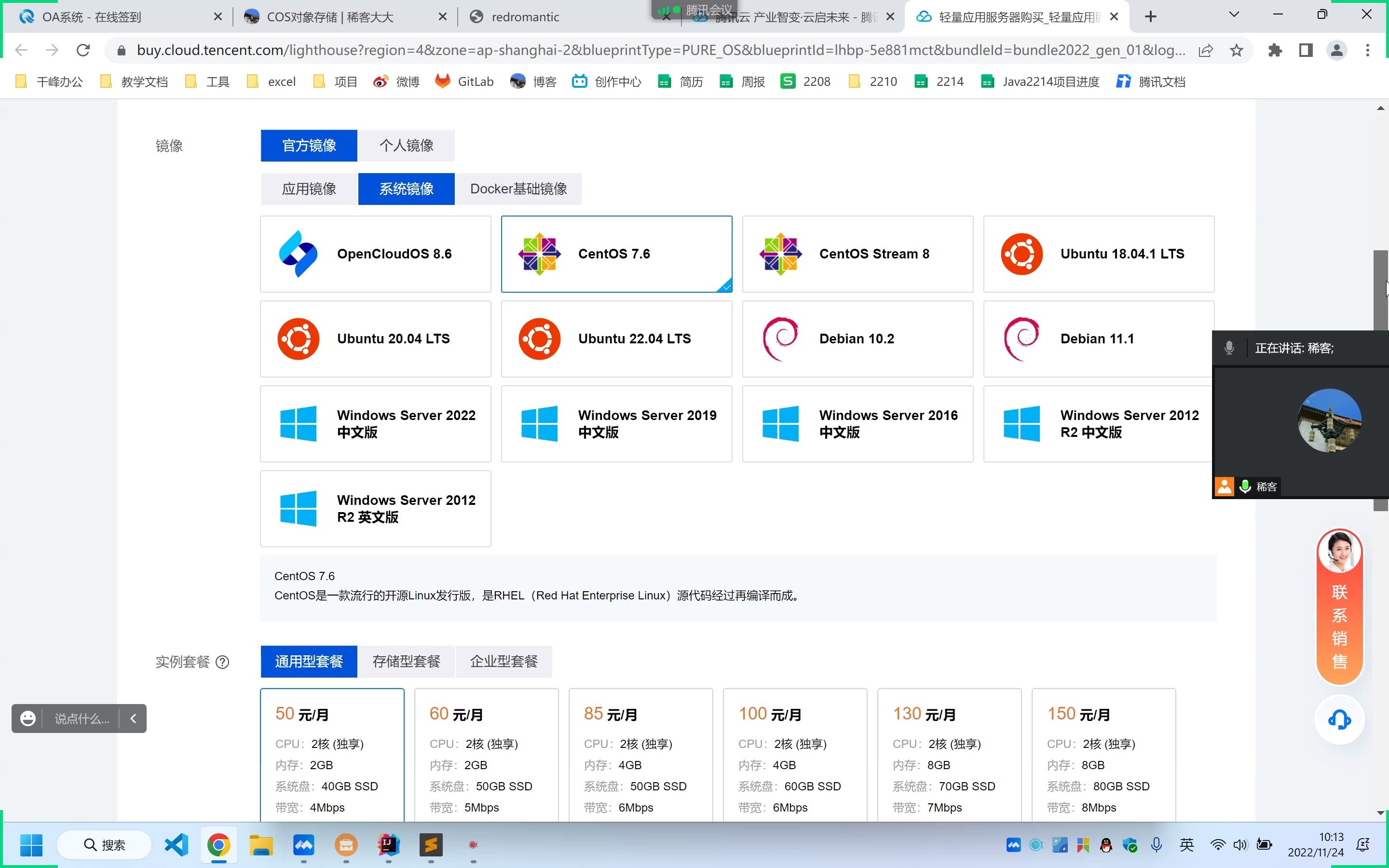The width and height of the screenshot is (1389, 868).
Task: Open Windows Start menu
Action: [x=31, y=845]
